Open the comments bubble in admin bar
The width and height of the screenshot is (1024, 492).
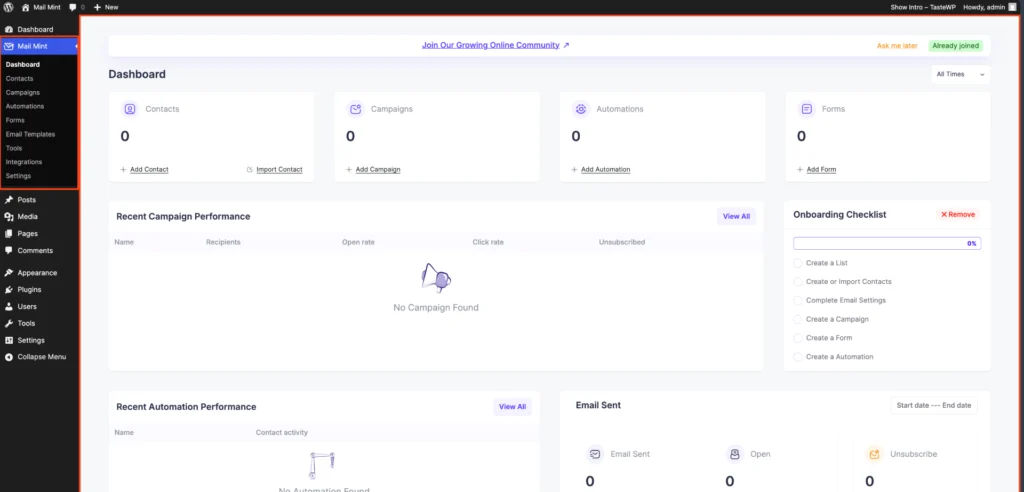pos(74,7)
